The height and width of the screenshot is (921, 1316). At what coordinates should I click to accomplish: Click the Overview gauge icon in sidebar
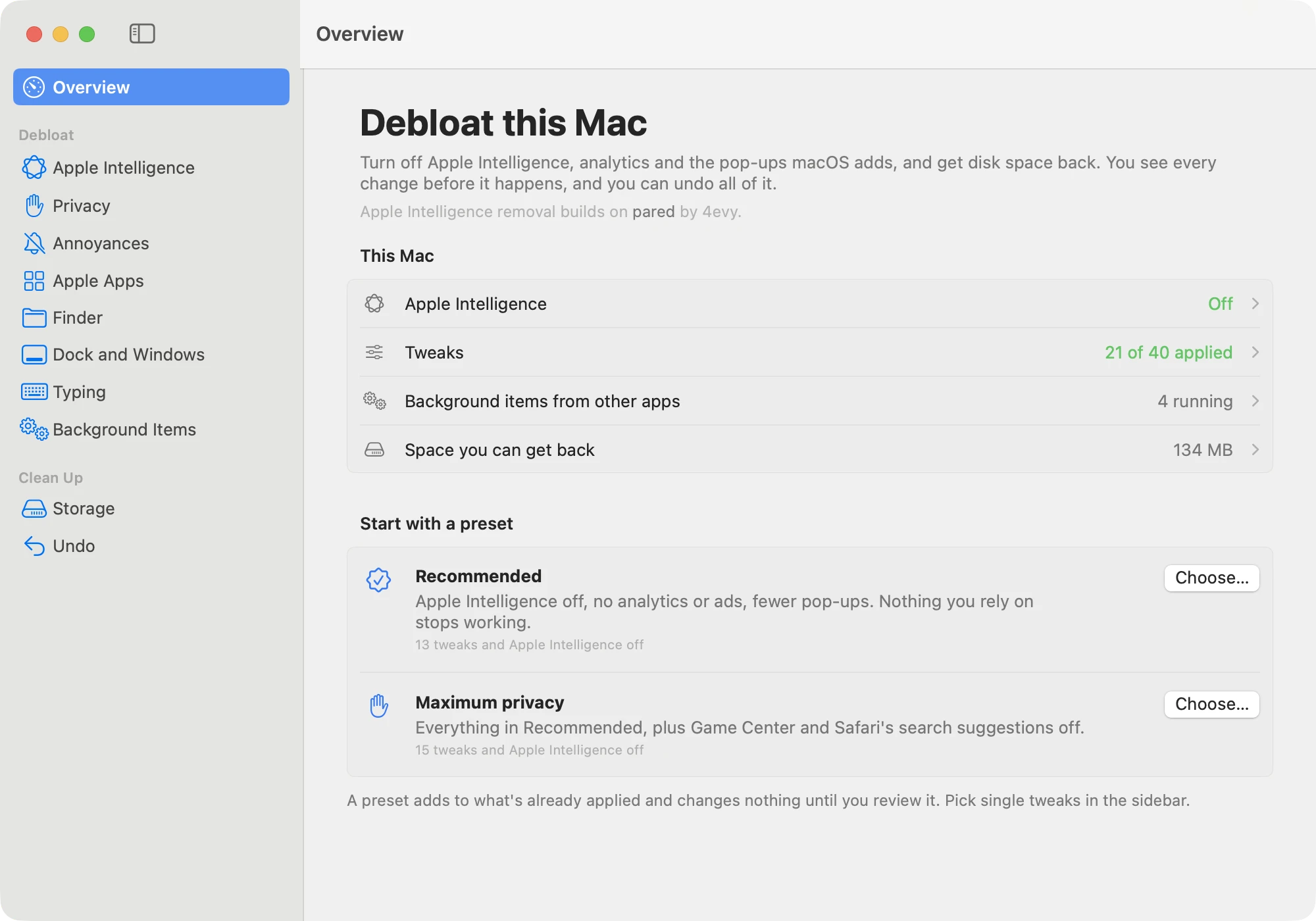[x=34, y=87]
